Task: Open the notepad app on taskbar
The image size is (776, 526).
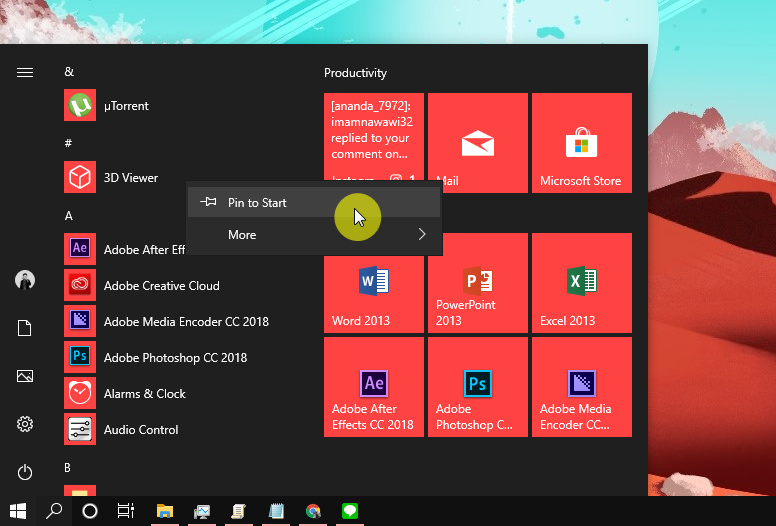Action: click(276, 511)
